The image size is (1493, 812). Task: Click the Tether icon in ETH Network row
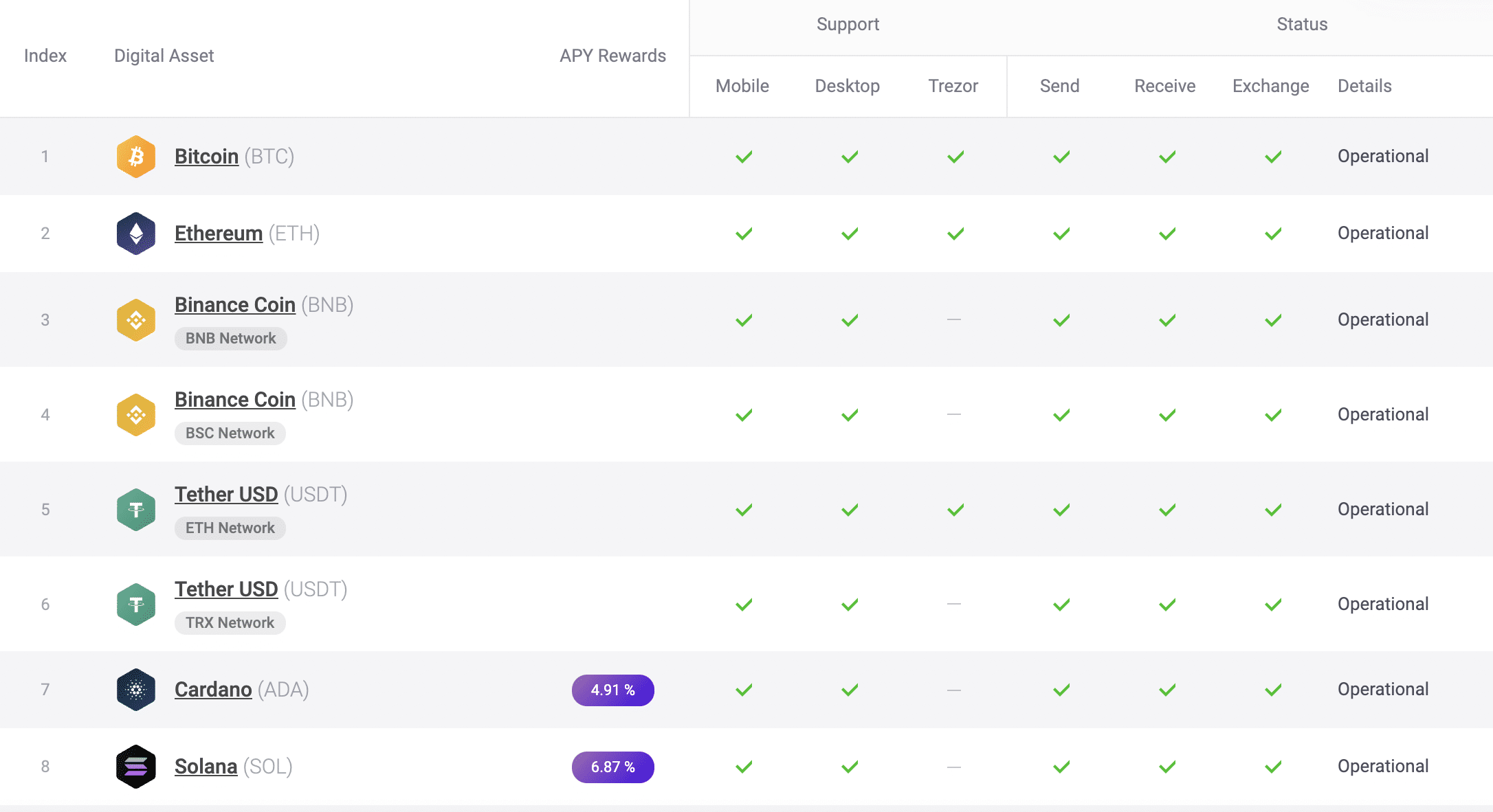[x=136, y=510]
